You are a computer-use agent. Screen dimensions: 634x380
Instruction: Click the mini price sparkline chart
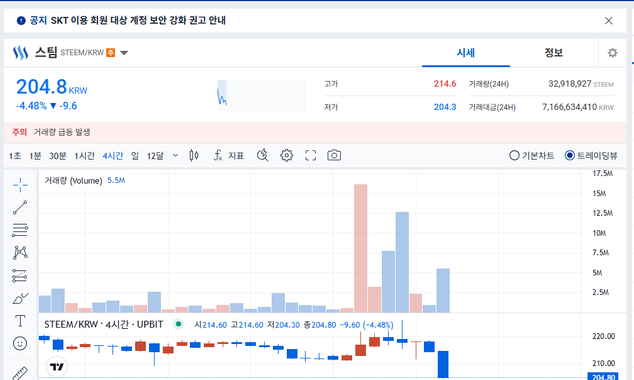[x=261, y=95]
